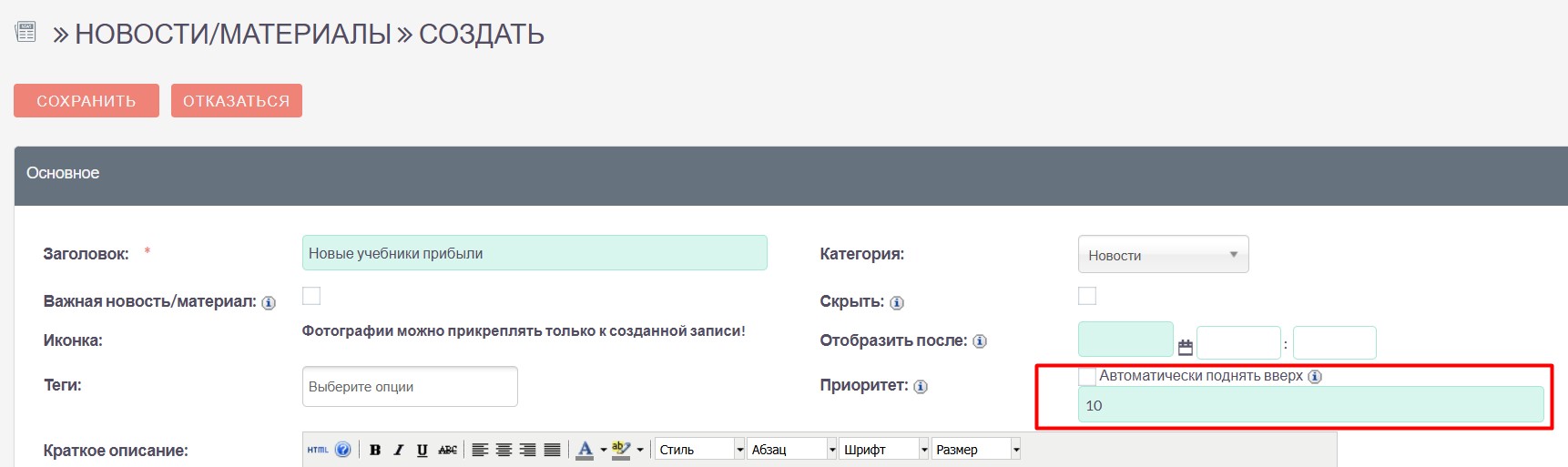The image size is (1568, 467).
Task: Check the Важная новость/материал checkbox
Action: (x=311, y=296)
